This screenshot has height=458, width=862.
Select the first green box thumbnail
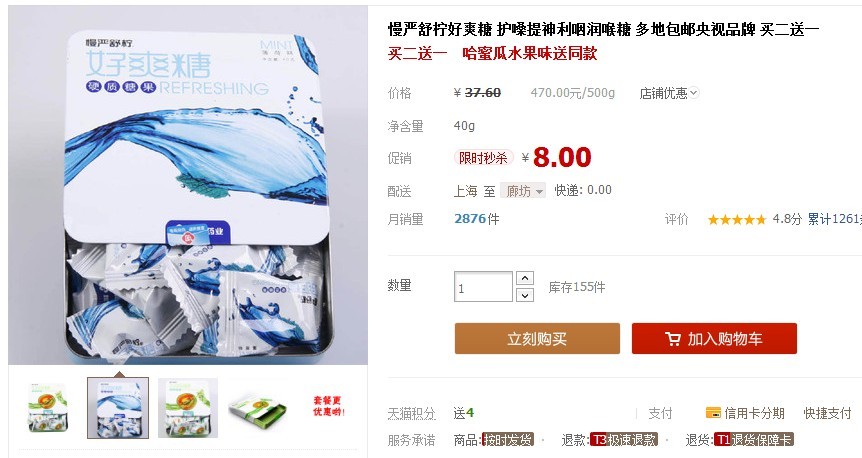(x=48, y=408)
